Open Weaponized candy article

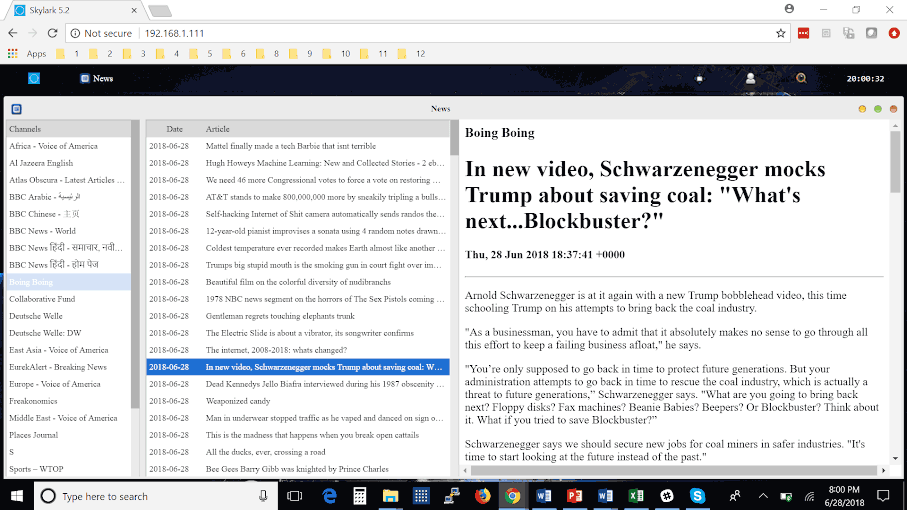(298, 401)
